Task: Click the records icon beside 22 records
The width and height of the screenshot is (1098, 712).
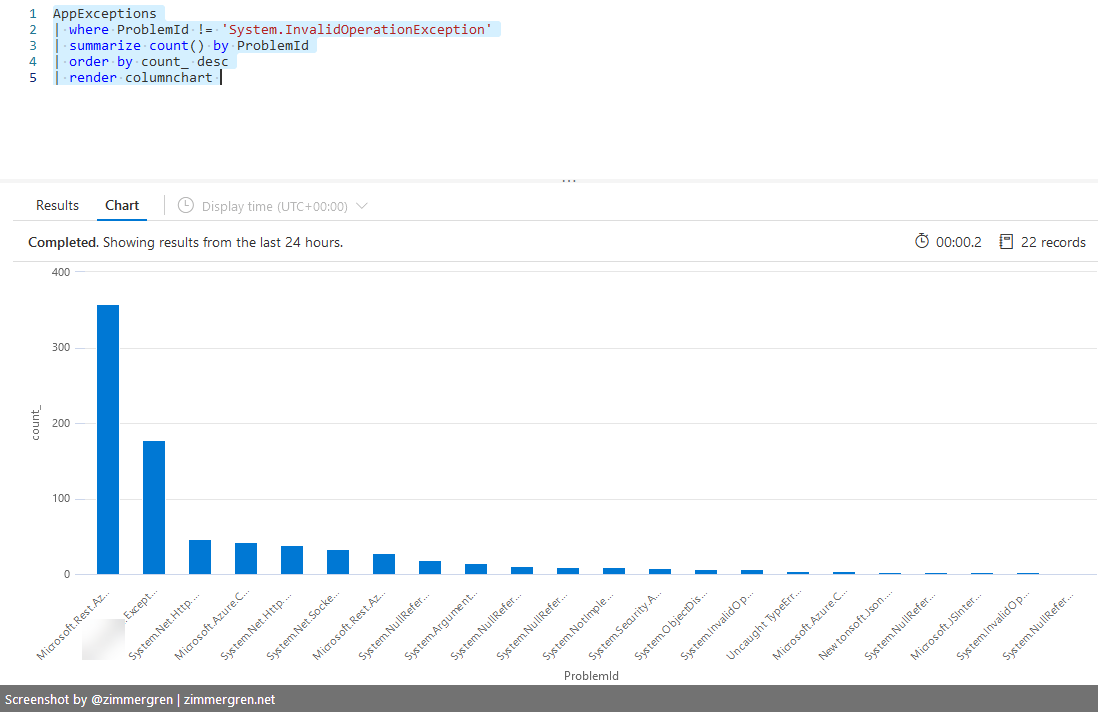Action: [1006, 242]
